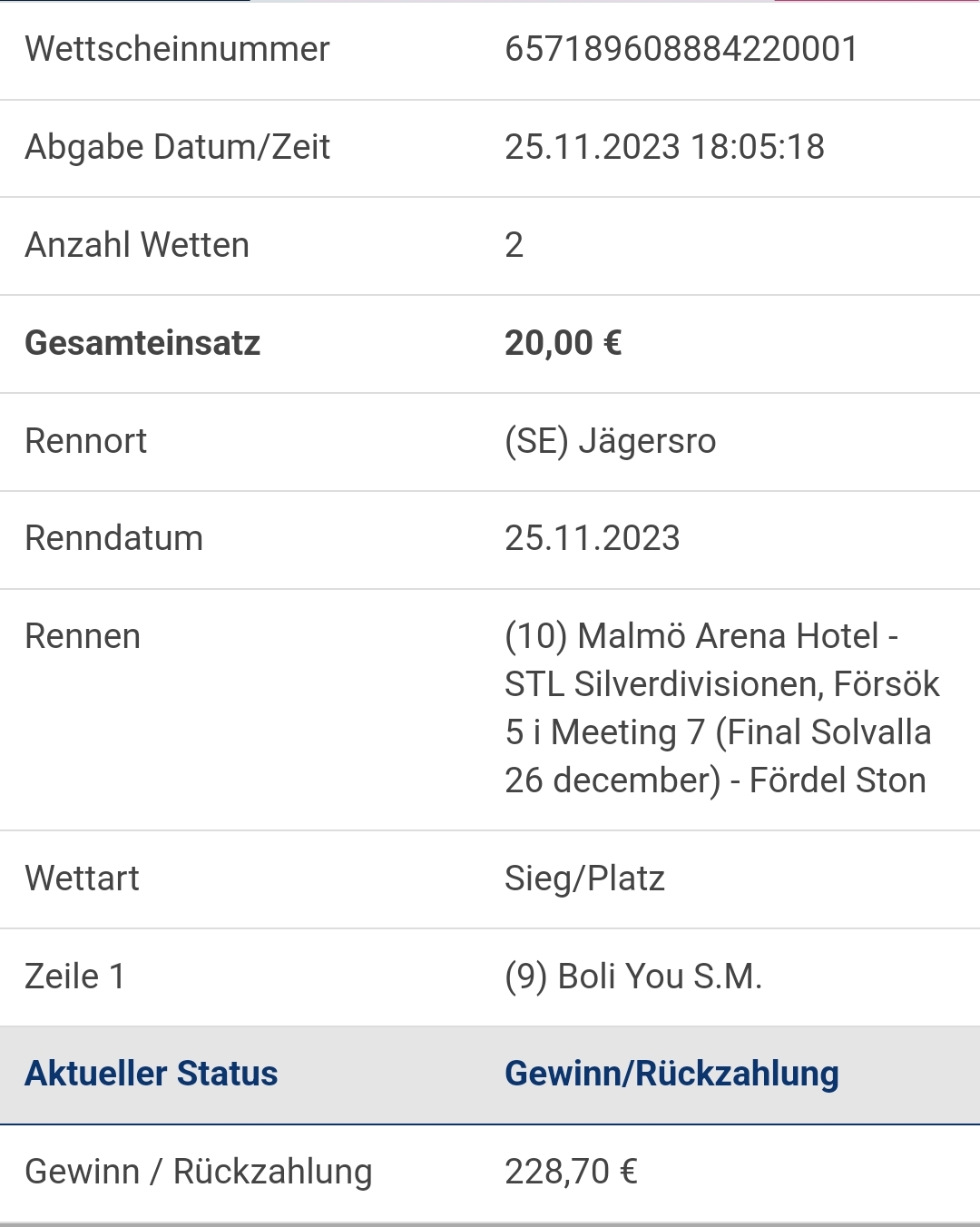The height and width of the screenshot is (1227, 980).
Task: Tap the horse name (9) Boli You S.M.
Action: (633, 977)
